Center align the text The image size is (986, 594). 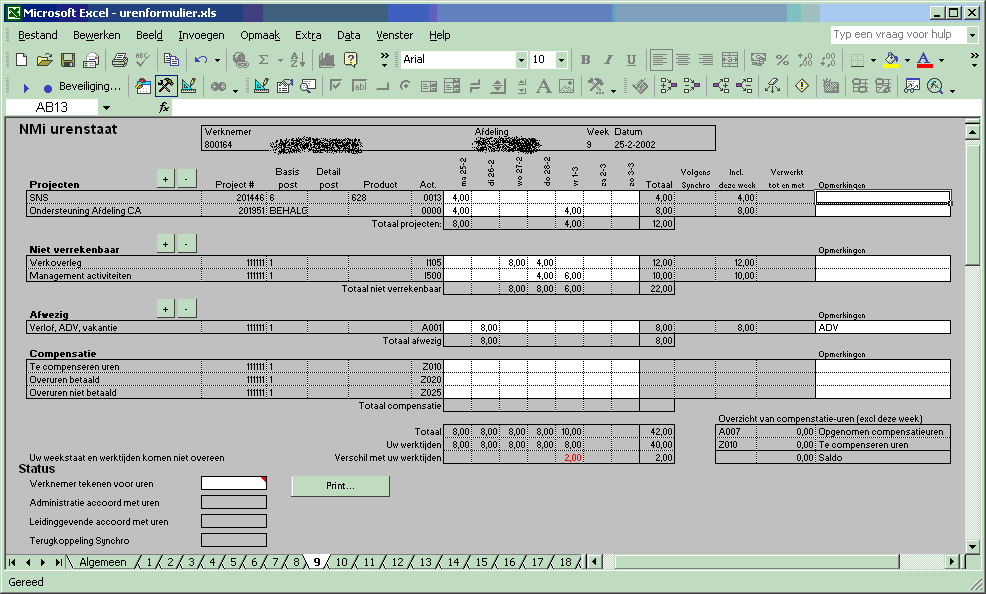[683, 60]
